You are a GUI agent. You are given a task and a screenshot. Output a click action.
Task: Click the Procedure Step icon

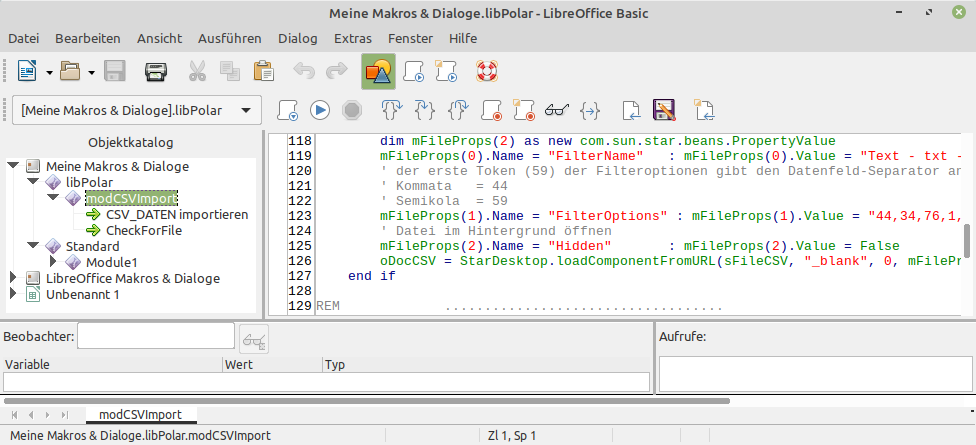[x=392, y=111]
